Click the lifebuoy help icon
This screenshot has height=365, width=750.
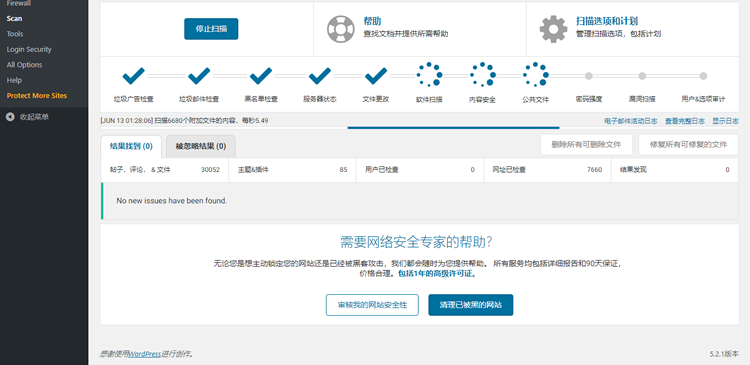[x=341, y=29]
